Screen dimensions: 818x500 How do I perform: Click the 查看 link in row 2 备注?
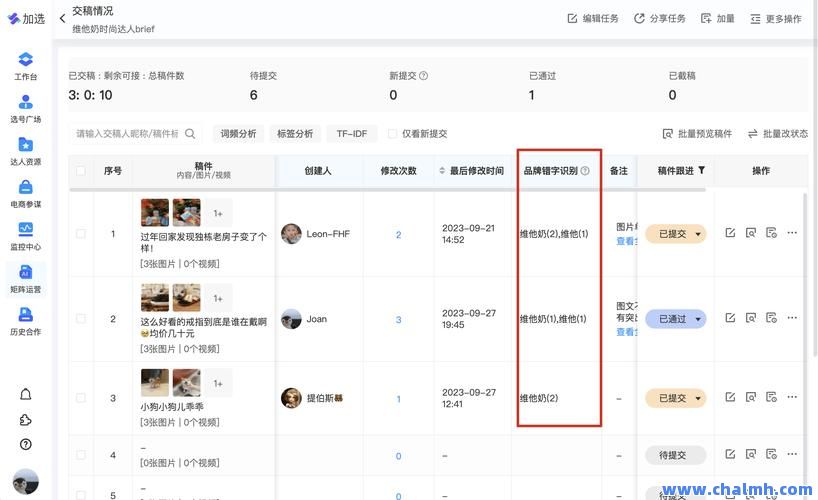coord(625,332)
